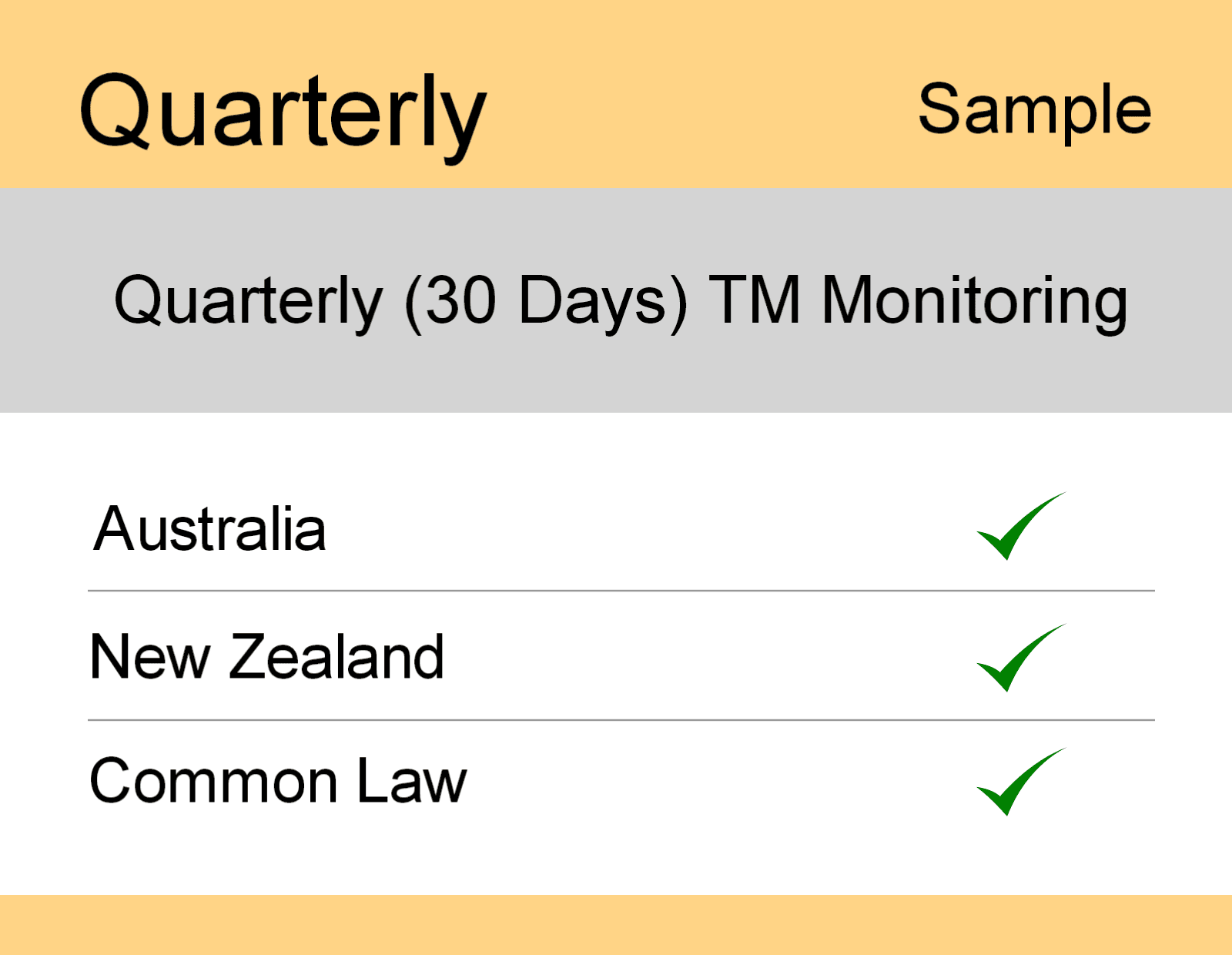Click the word Common in the list
The width and height of the screenshot is (1232, 955).
coord(214,781)
